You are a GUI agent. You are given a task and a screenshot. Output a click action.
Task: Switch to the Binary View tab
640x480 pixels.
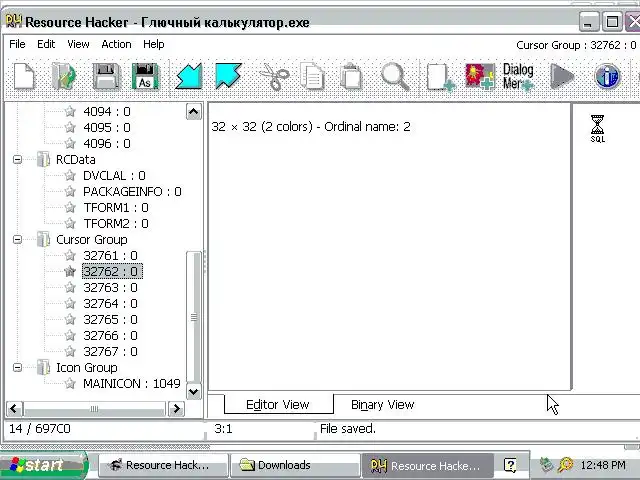pyautogui.click(x=382, y=404)
